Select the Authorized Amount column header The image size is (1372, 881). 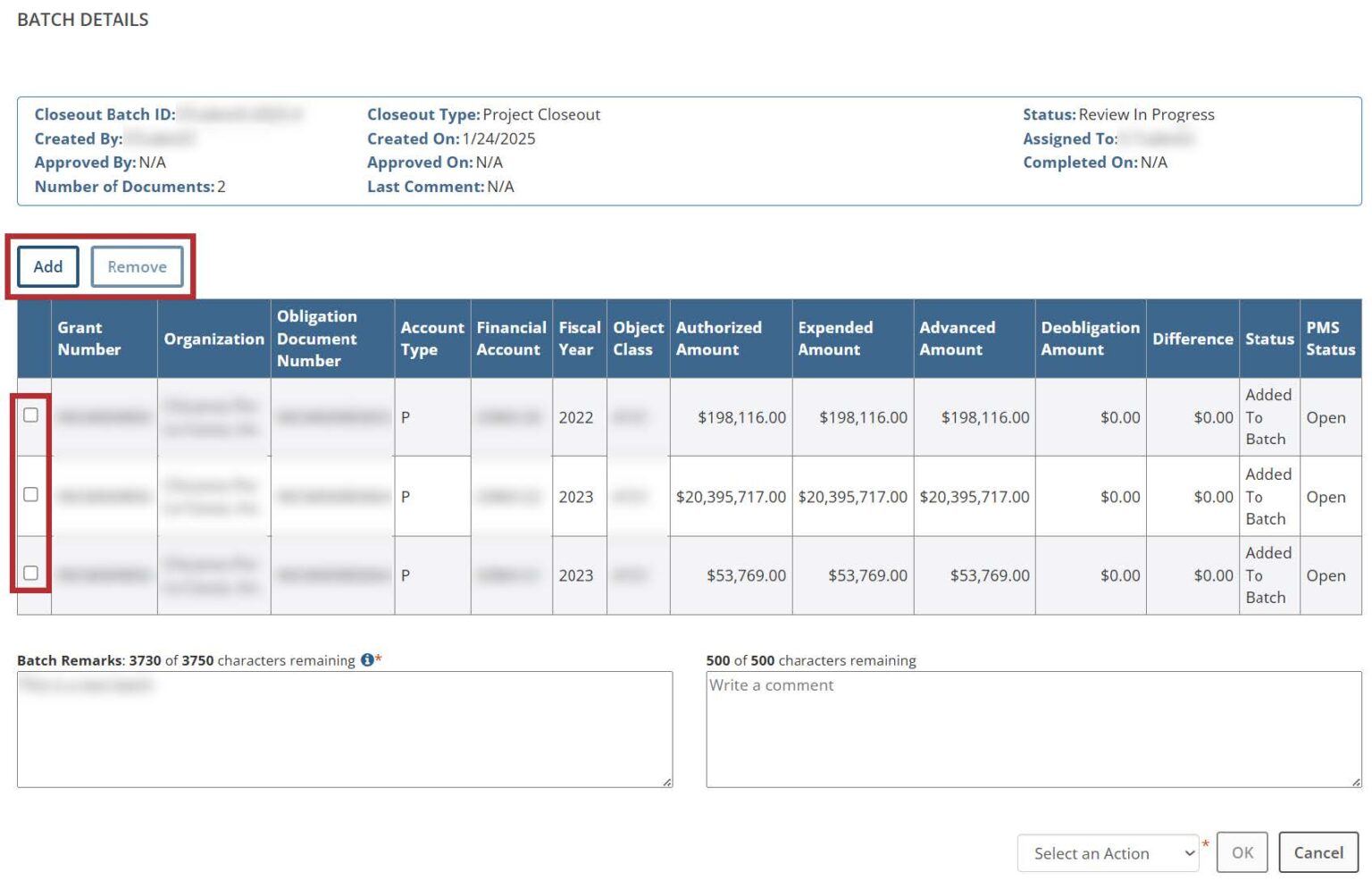point(719,339)
